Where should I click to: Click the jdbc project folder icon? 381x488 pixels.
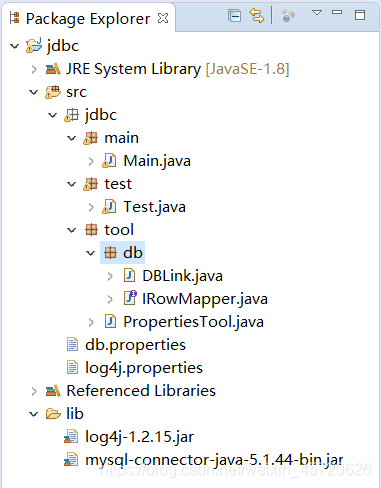coord(34,45)
